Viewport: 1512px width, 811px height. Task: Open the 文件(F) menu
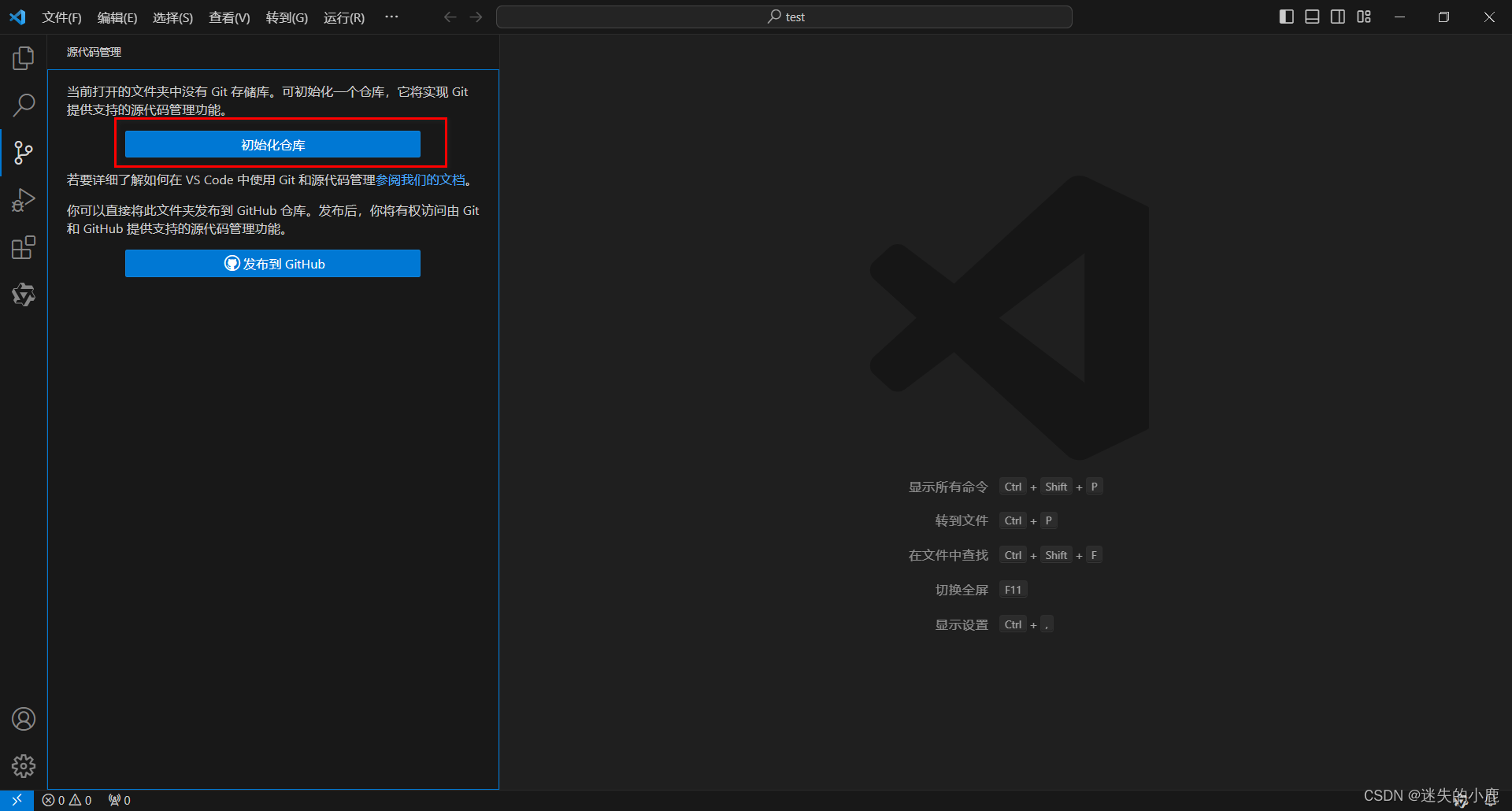[61, 17]
